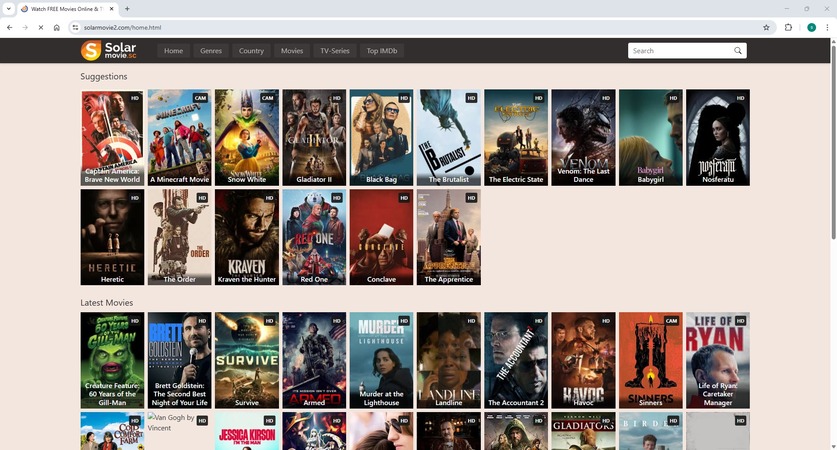Open the Red One poster

coord(314,237)
